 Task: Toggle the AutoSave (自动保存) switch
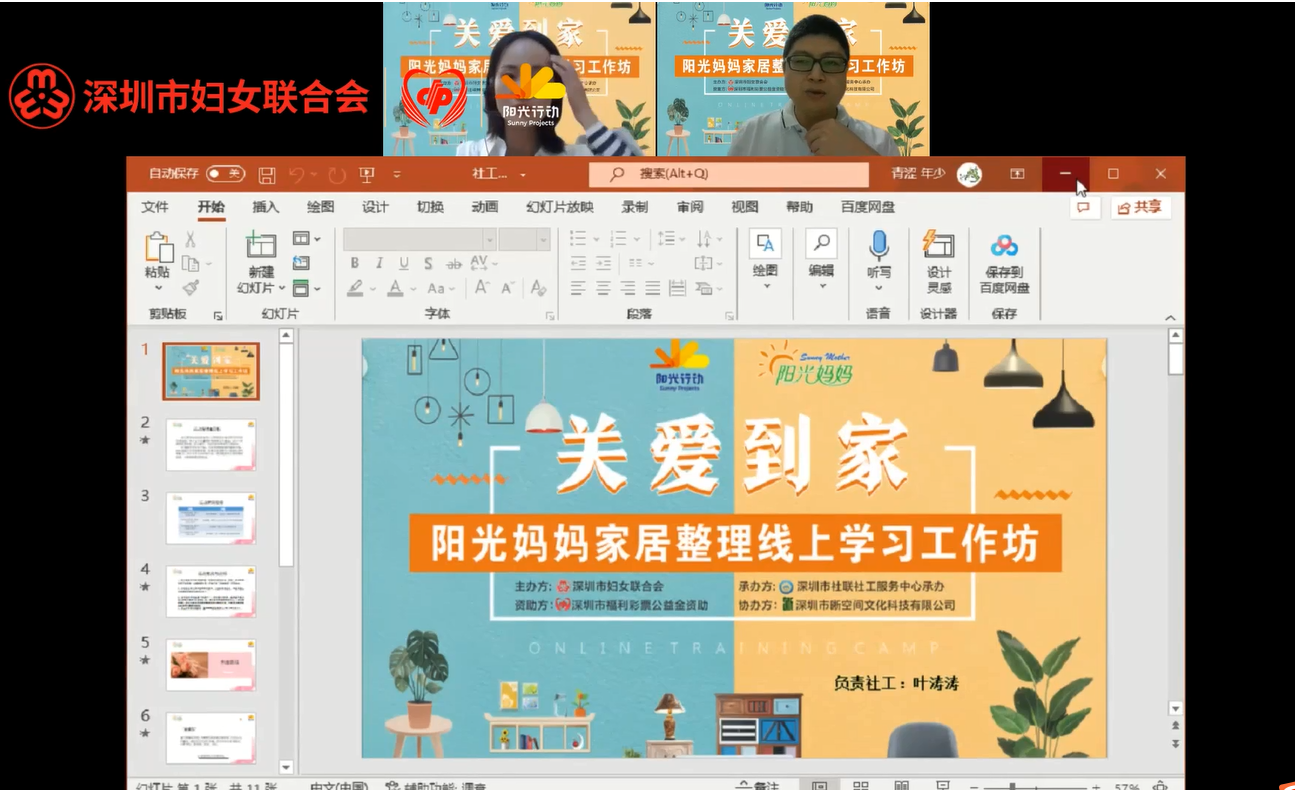[225, 174]
